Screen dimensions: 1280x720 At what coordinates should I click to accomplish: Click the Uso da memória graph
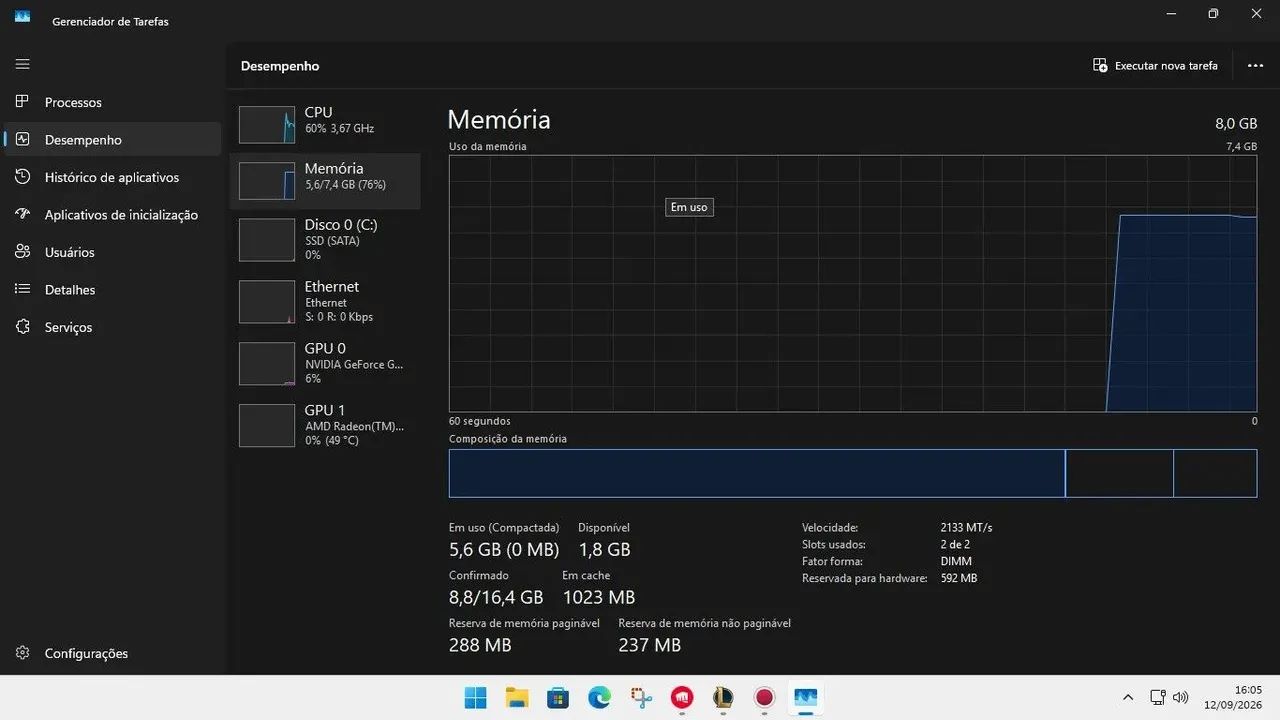[x=853, y=283]
